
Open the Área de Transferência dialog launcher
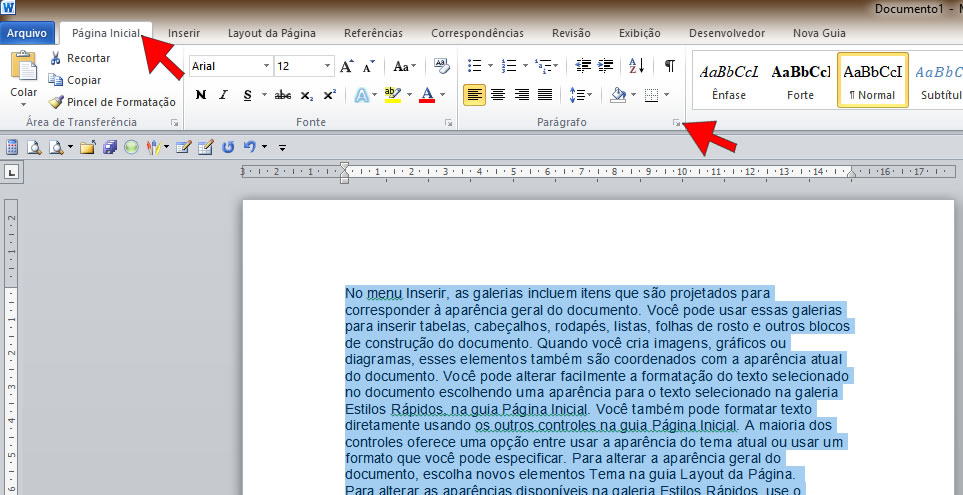click(x=174, y=123)
